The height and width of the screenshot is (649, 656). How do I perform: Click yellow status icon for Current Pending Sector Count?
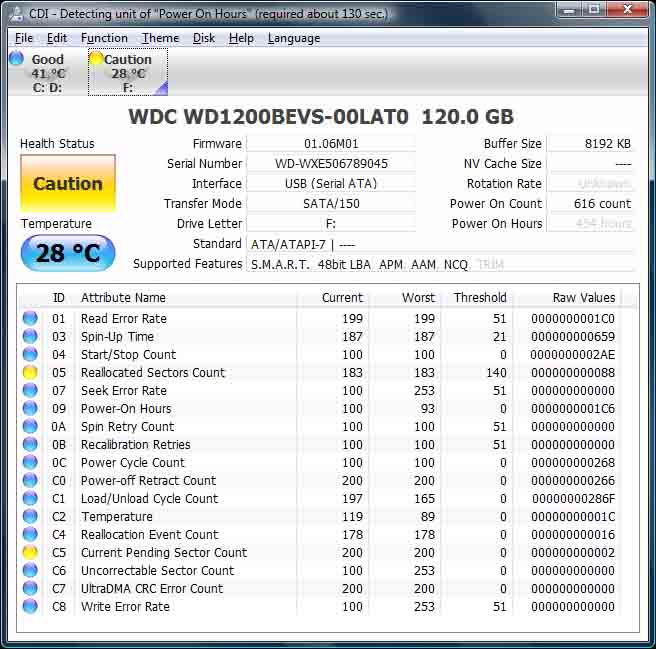pos(30,552)
